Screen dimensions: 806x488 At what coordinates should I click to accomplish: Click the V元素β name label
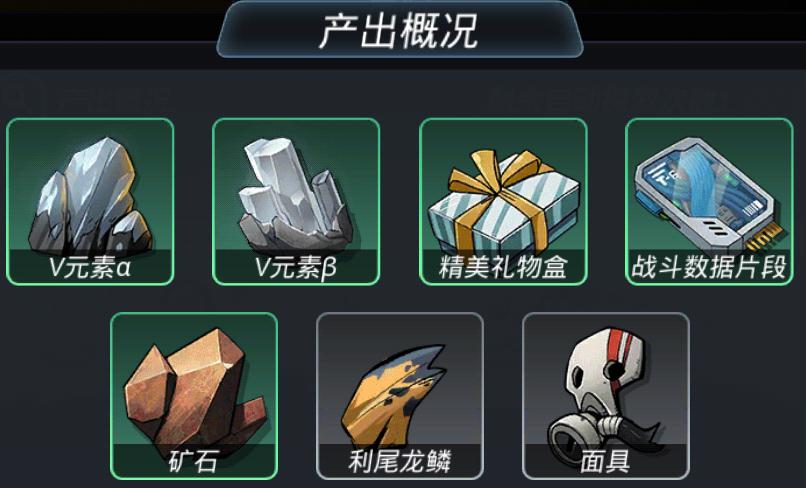(296, 267)
